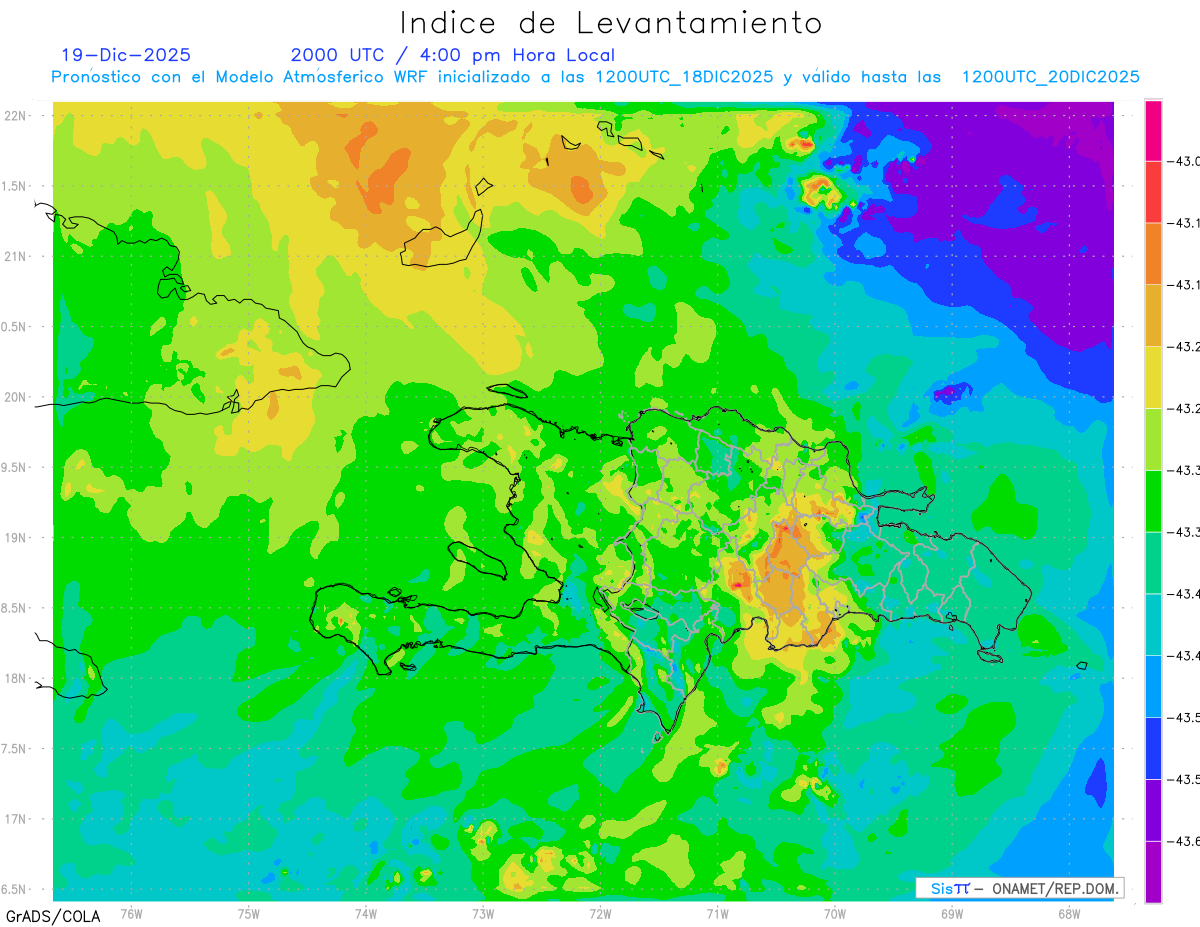Click the 71W longitude label
1200x927 pixels.
coord(717,913)
